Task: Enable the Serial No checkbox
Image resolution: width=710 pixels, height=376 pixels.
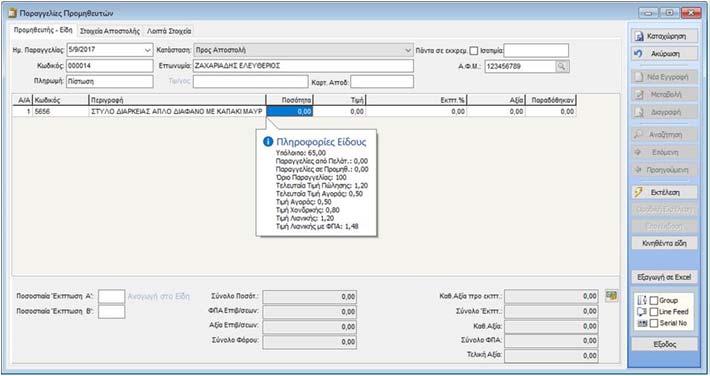Action: point(654,323)
